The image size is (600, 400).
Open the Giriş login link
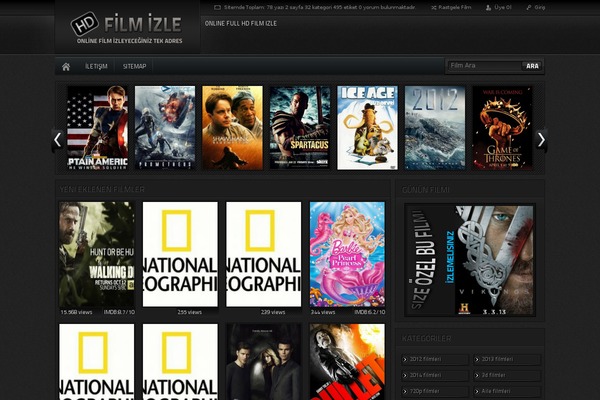click(x=536, y=7)
